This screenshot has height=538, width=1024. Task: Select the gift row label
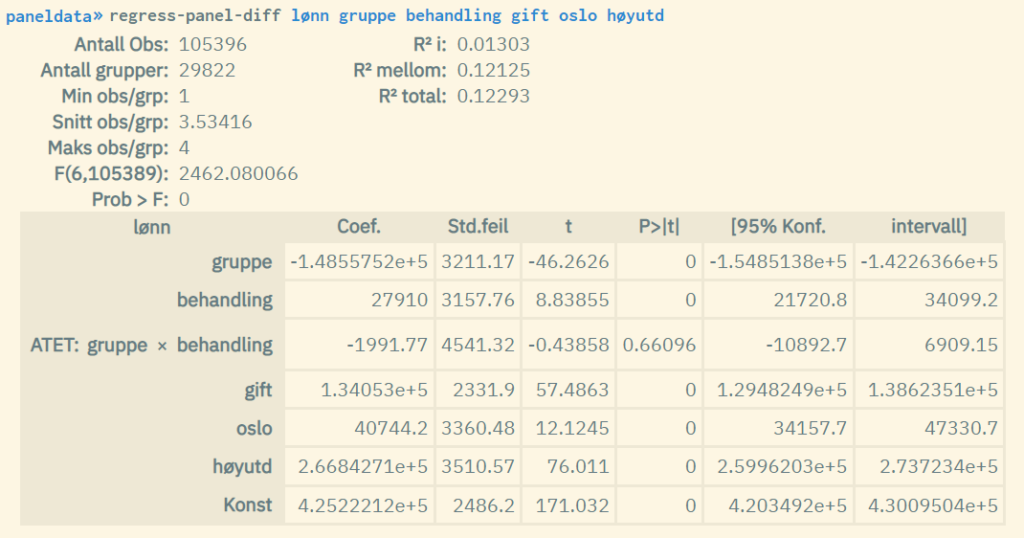pos(256,390)
